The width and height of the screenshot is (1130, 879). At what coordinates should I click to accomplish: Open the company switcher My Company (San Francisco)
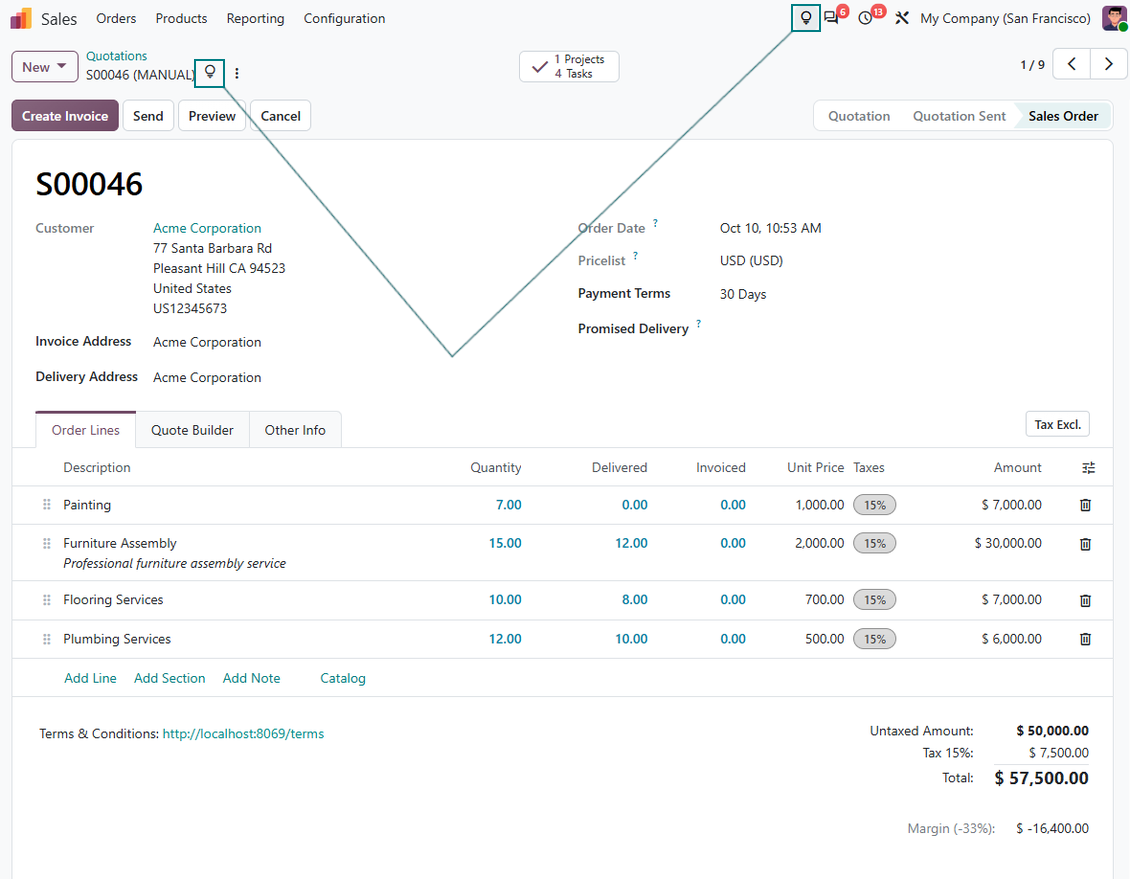(x=1005, y=18)
